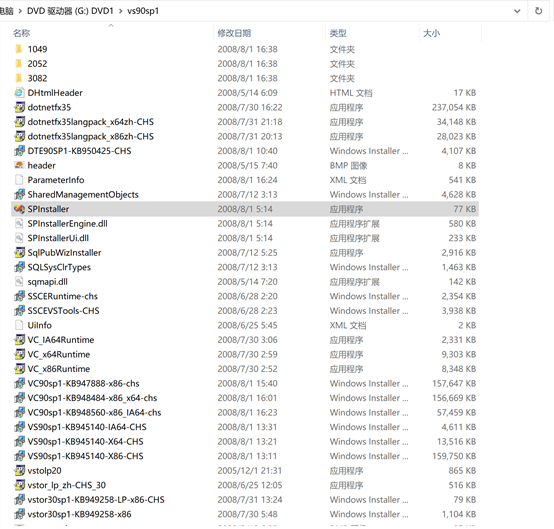The width and height of the screenshot is (554, 529).
Task: Click the 237,054 KB size value
Action: point(454,107)
